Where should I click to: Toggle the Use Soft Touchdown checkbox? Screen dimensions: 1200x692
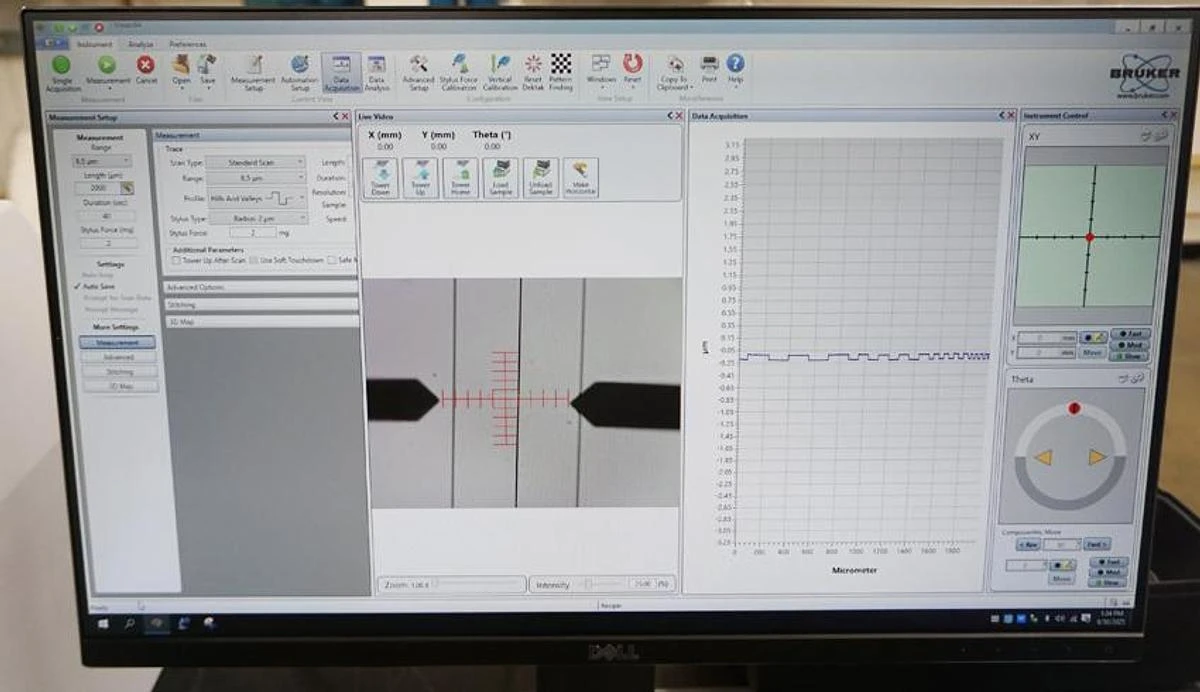[x=254, y=260]
